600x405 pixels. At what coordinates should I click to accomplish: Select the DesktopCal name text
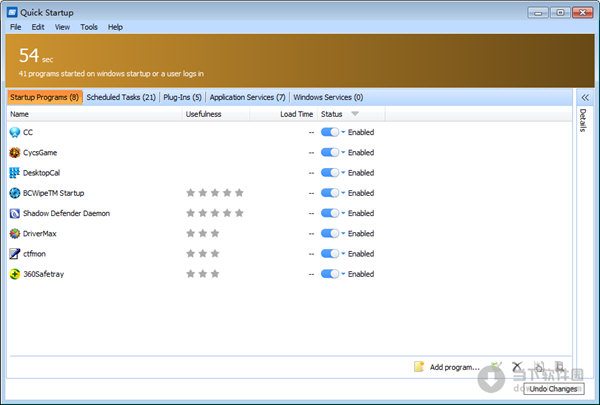41,173
